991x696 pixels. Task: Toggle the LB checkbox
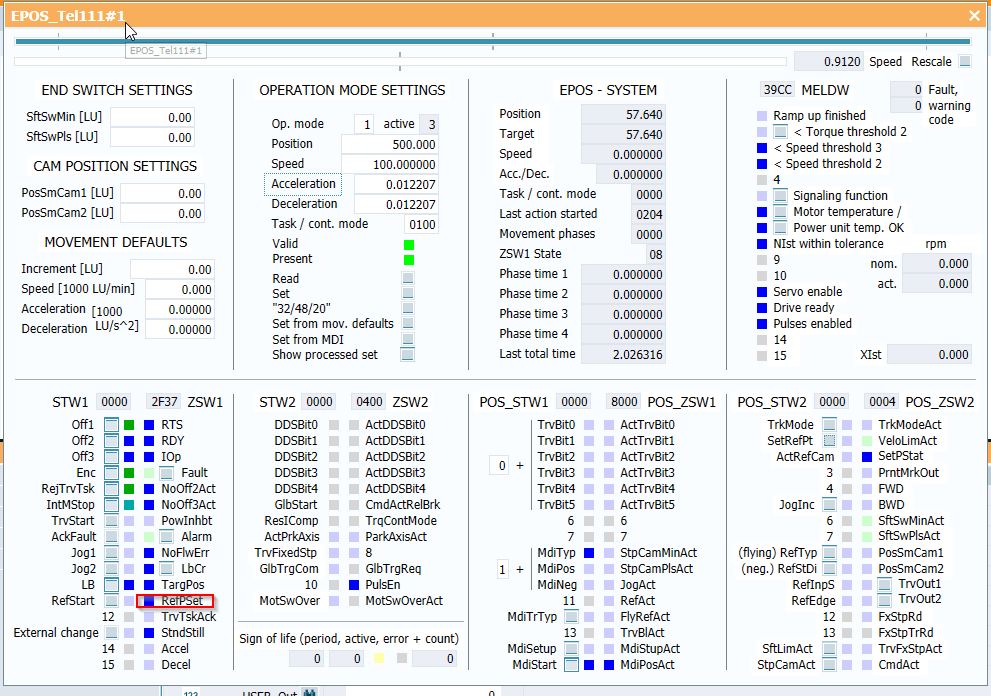click(111, 585)
